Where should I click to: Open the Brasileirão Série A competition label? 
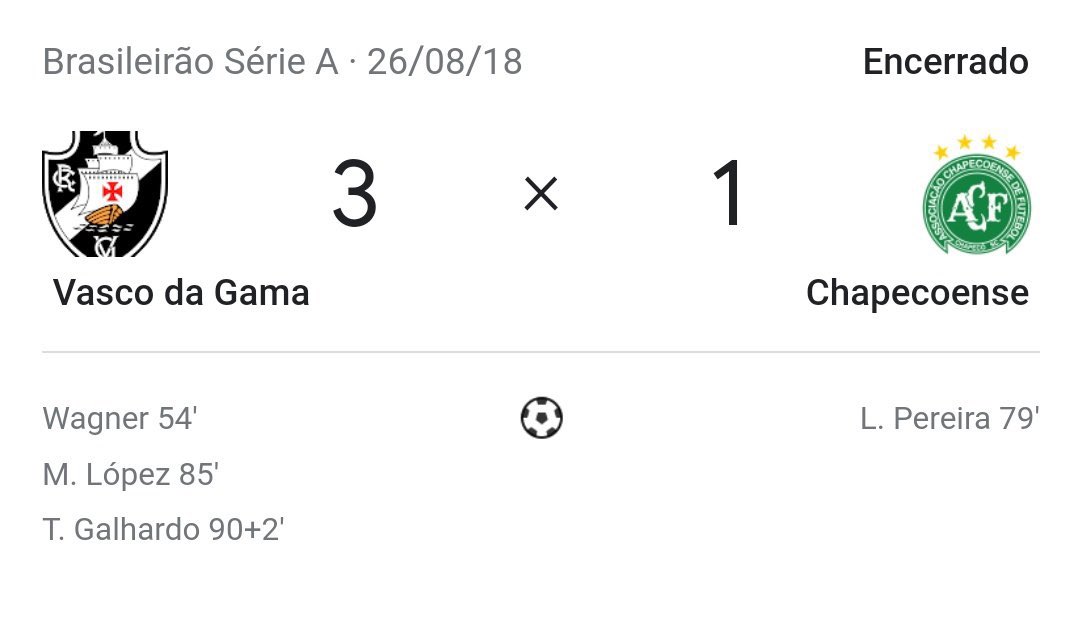(x=191, y=62)
